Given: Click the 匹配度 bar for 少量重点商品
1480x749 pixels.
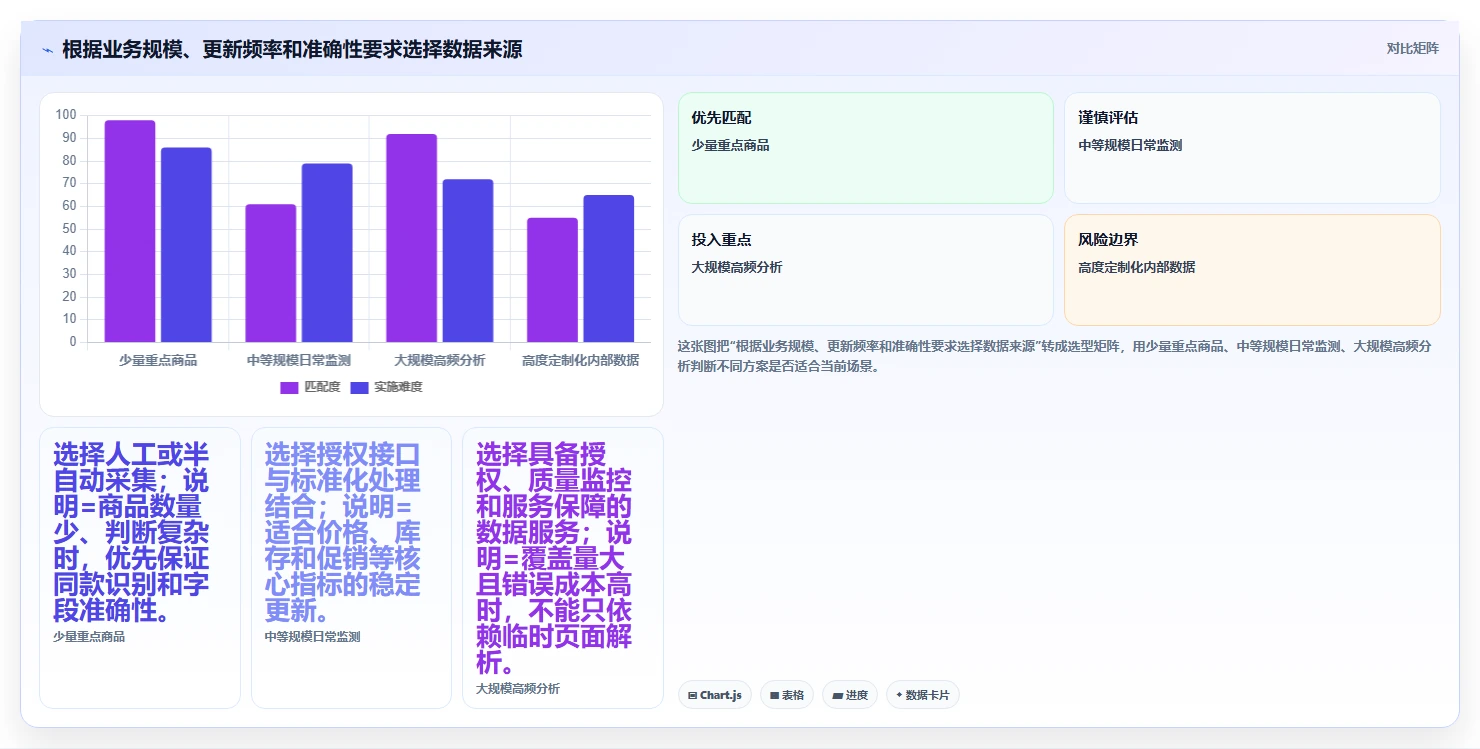Looking at the screenshot, I should coord(130,231).
